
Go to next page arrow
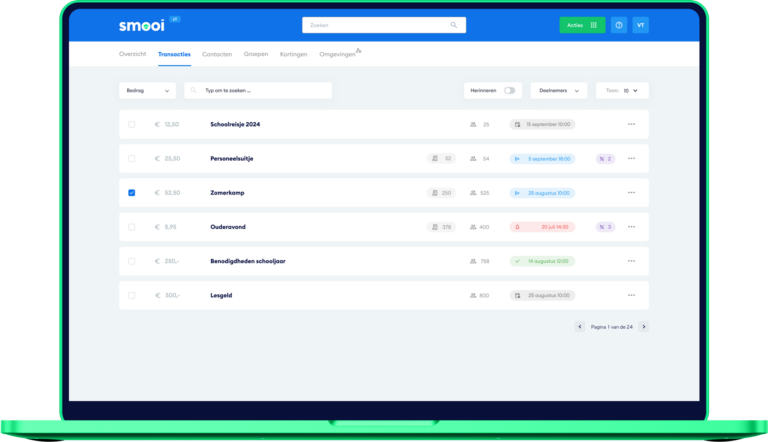pos(643,326)
